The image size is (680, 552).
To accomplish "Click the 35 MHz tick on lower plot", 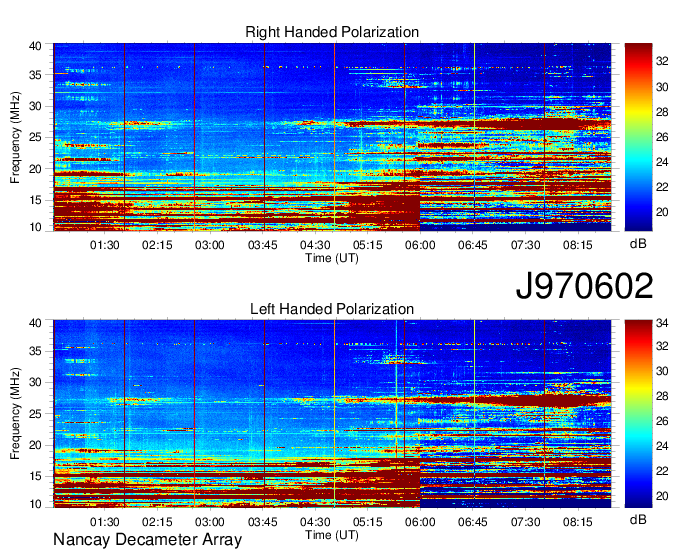I will [35, 351].
